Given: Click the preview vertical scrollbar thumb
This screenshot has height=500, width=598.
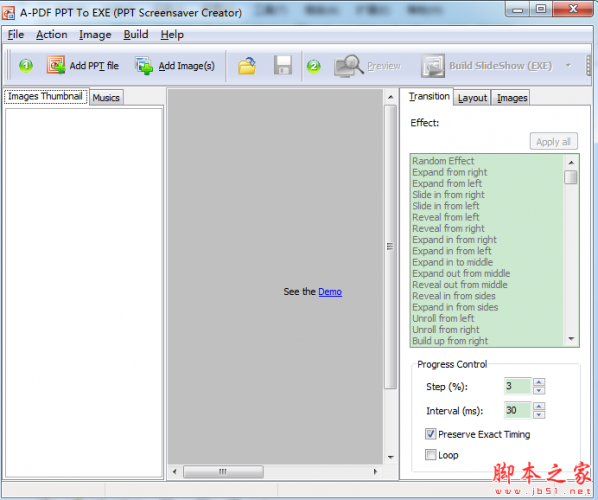Looking at the screenshot, I should (x=390, y=247).
